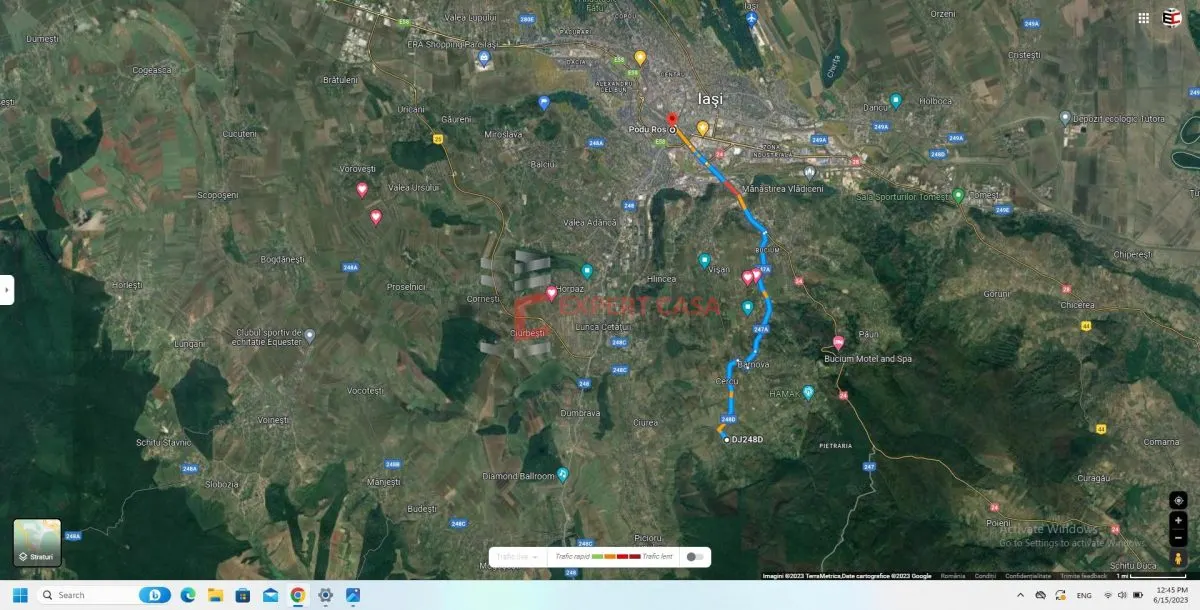Image resolution: width=1200 pixels, height=610 pixels.
Task: Select the Street View pegman icon
Action: pos(1178,558)
